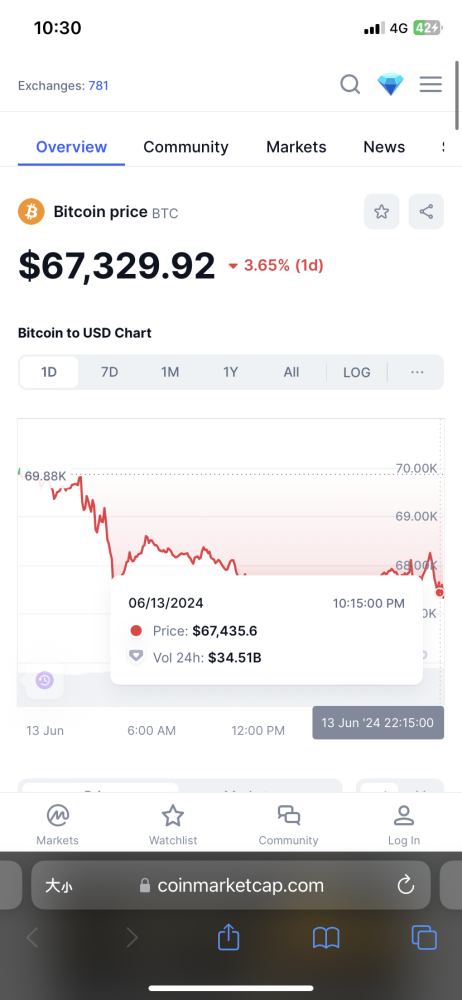Expand more chart options ellipsis

click(417, 372)
